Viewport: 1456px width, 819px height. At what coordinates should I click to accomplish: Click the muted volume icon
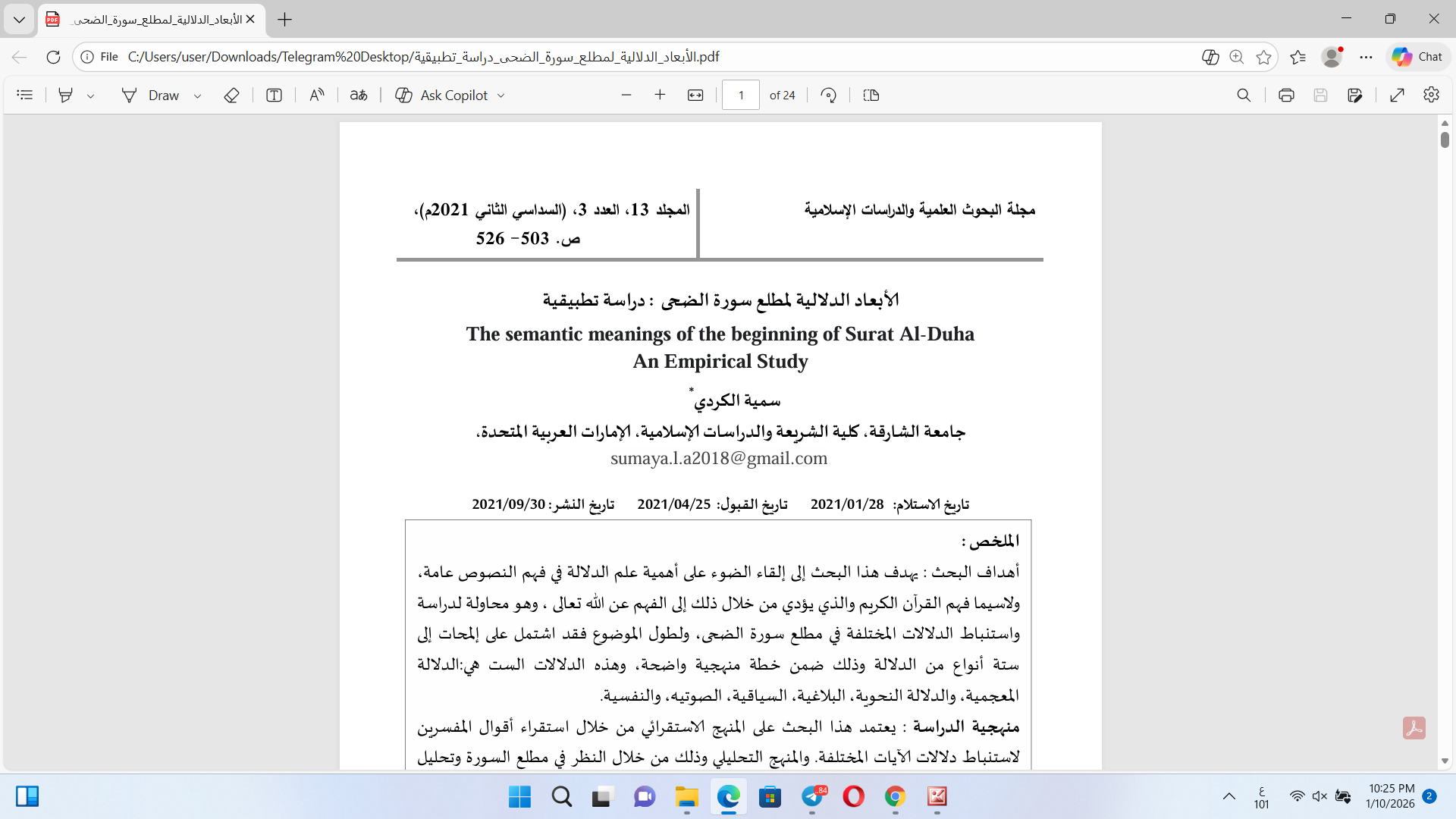pyautogui.click(x=1319, y=797)
